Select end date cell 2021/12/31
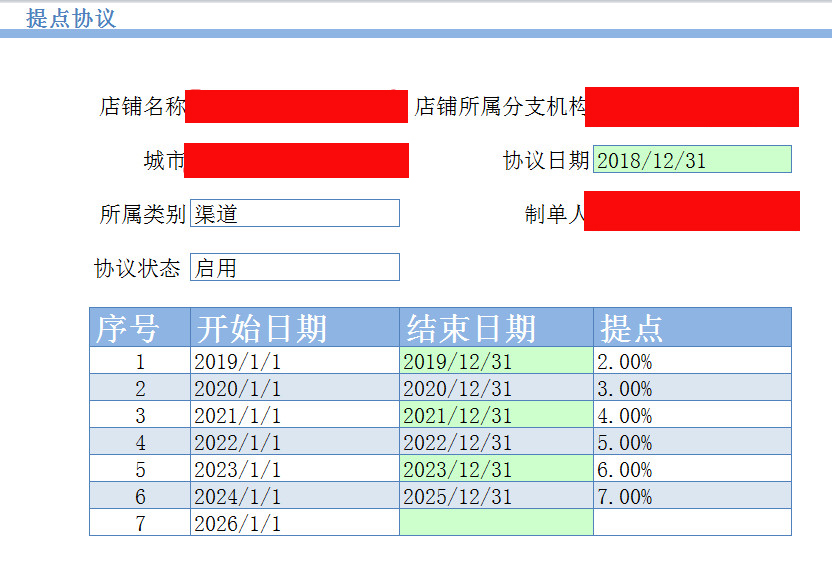Viewport: 832px width, 575px height. 496,415
